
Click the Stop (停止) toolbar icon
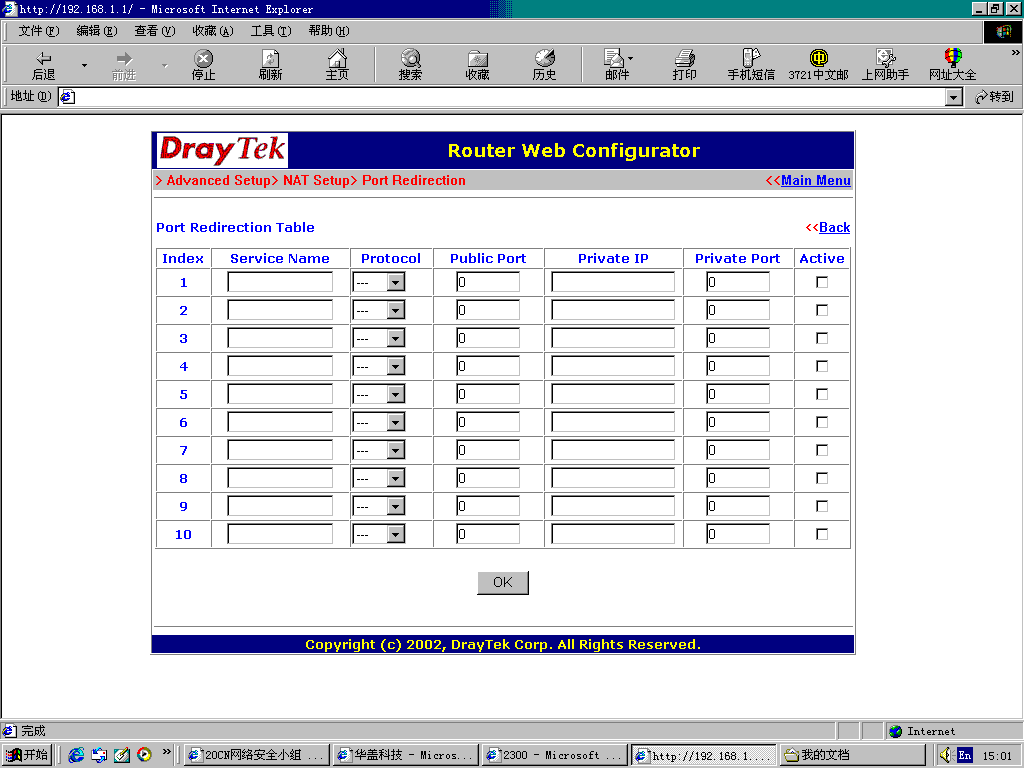(204, 65)
